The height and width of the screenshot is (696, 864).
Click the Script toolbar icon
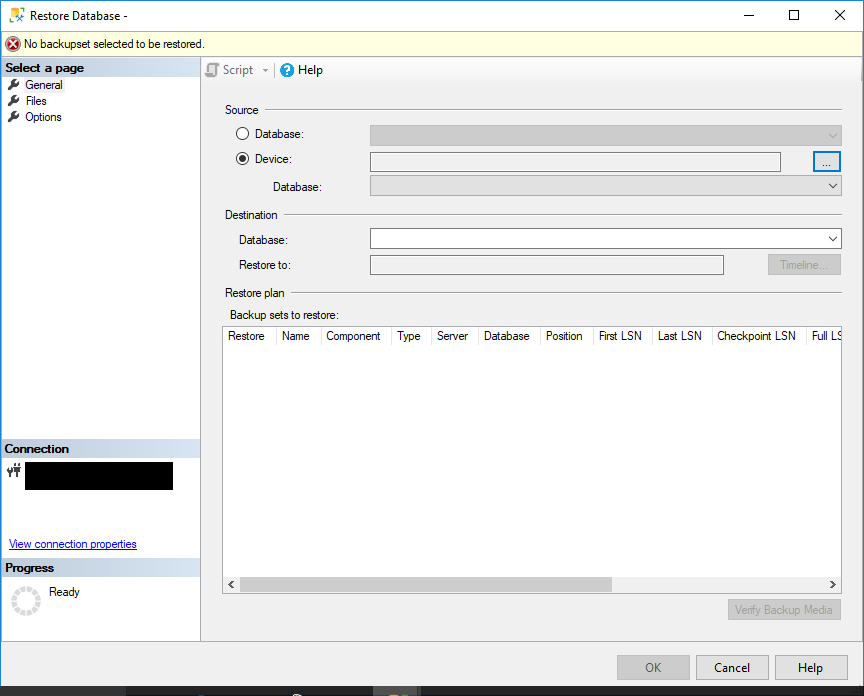(x=212, y=70)
